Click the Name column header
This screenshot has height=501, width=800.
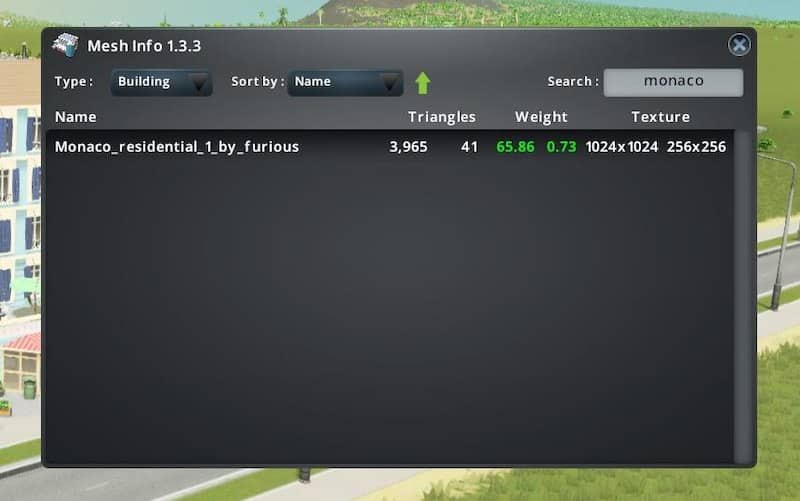76,117
